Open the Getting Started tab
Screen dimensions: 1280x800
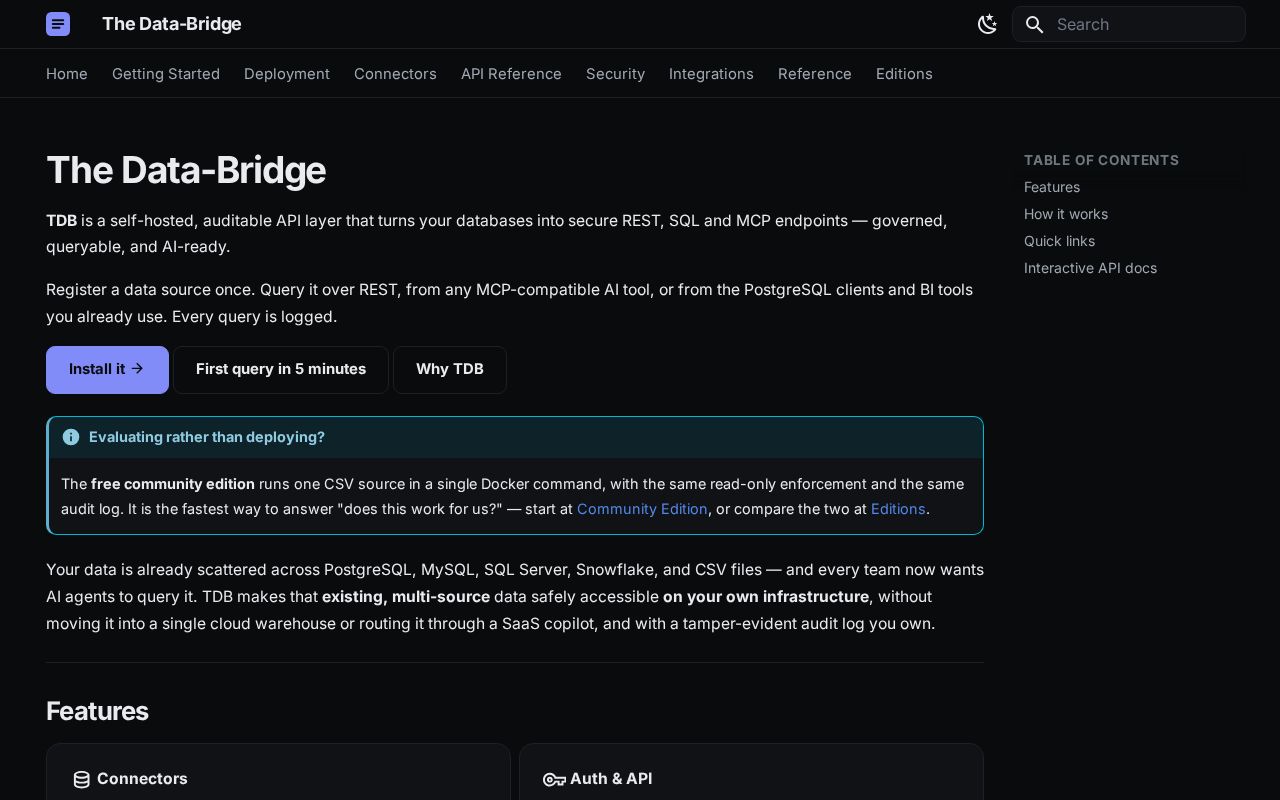166,74
